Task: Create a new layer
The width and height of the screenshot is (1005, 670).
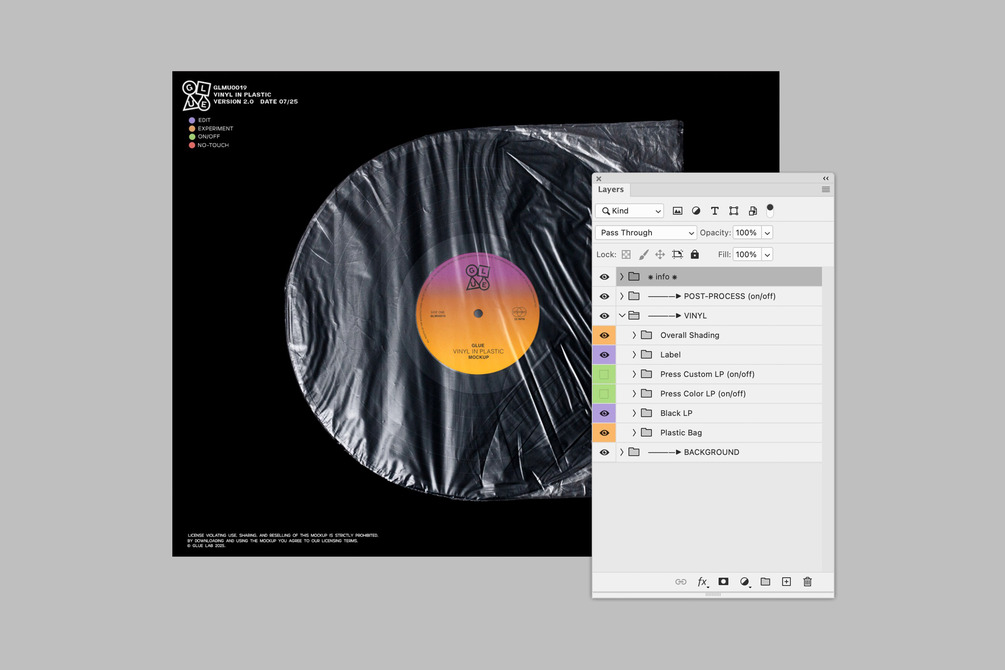Action: tap(786, 582)
